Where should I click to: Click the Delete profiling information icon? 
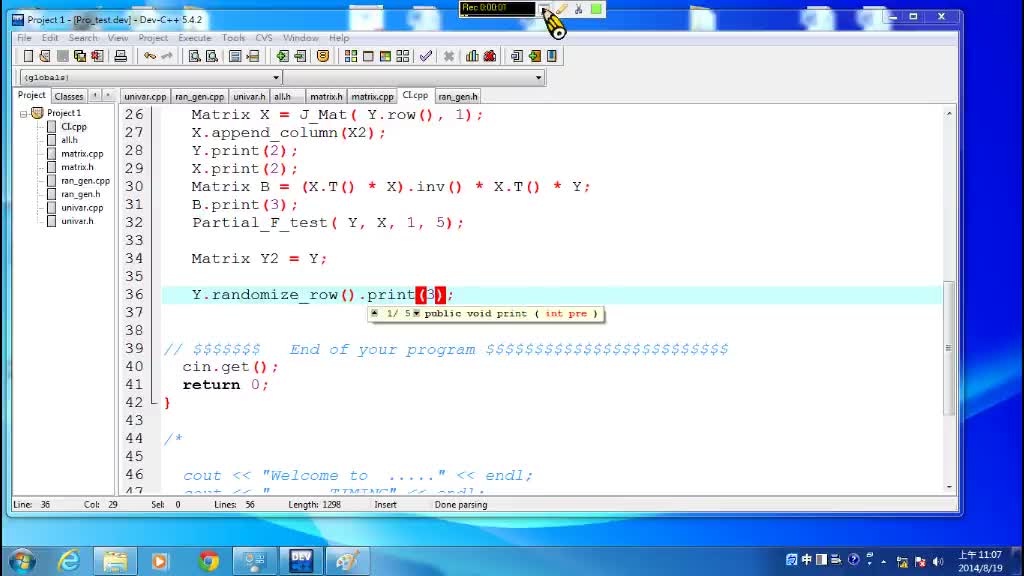point(490,56)
